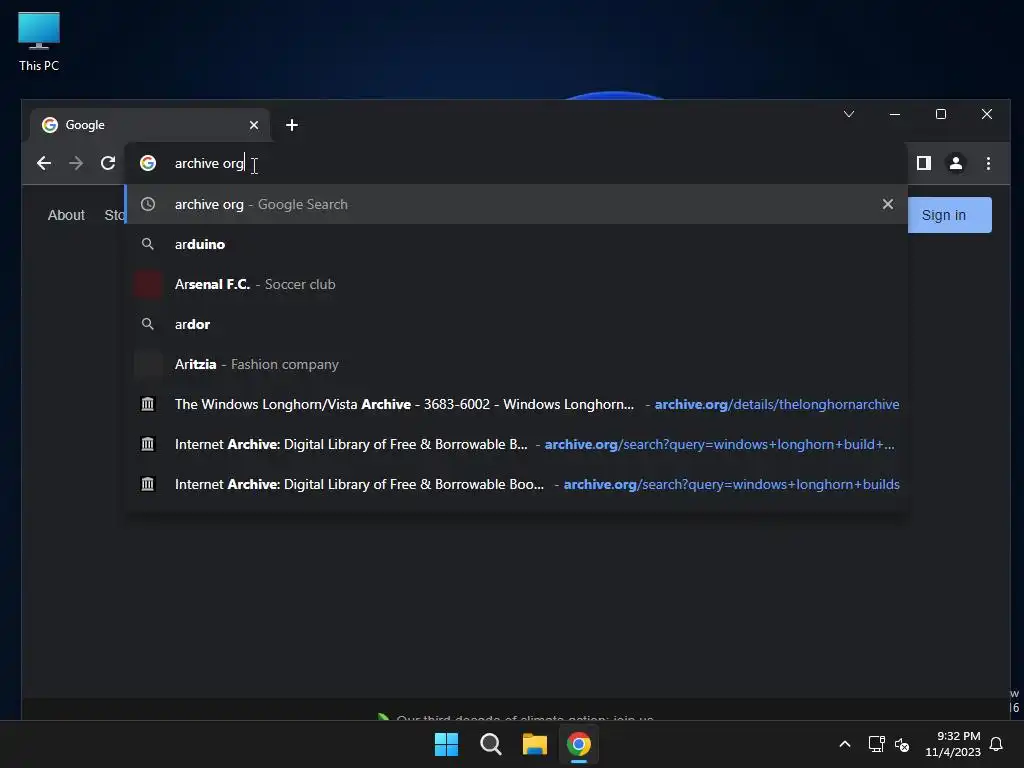Open a new tab with plus button
Screen dimensions: 1024x768
(292, 125)
